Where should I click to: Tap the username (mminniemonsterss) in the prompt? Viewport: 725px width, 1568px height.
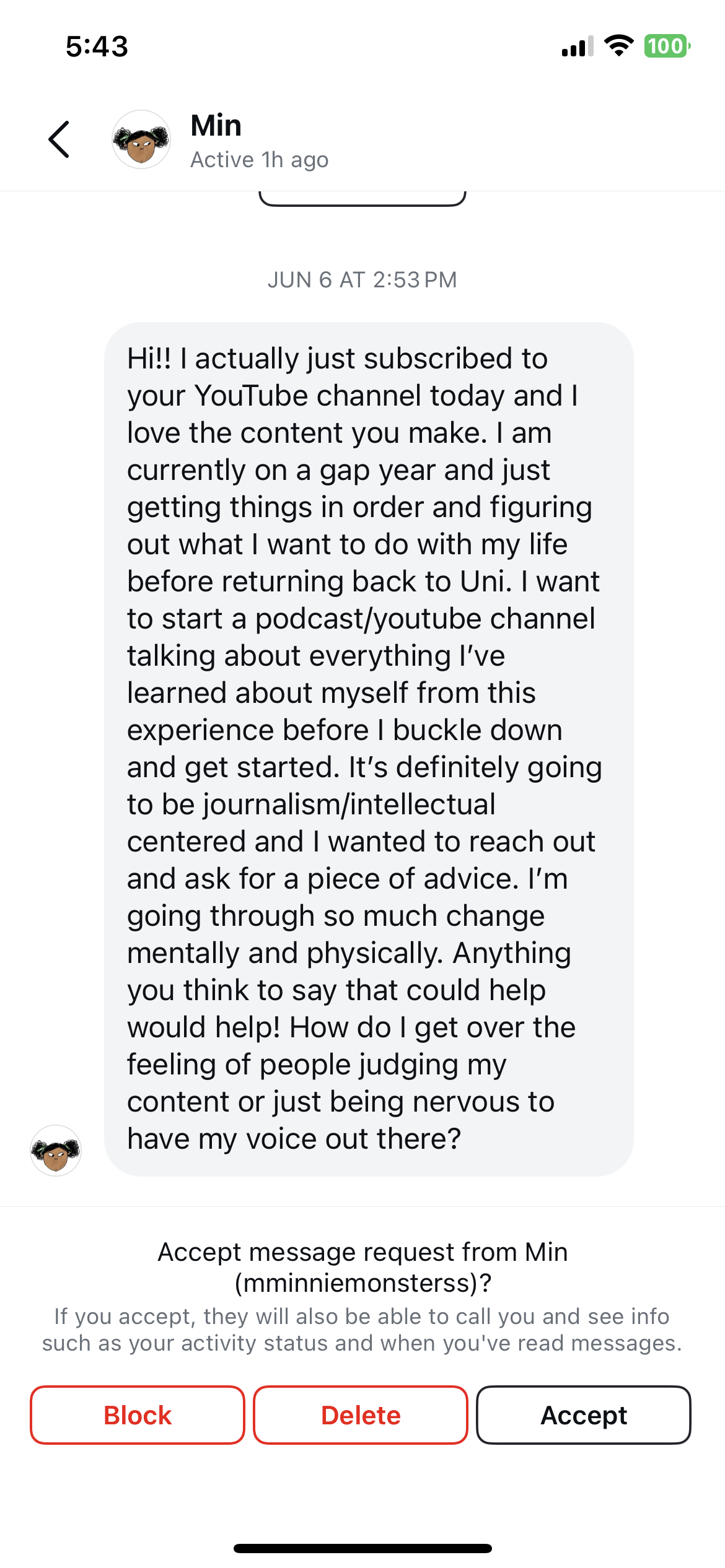pyautogui.click(x=362, y=1283)
